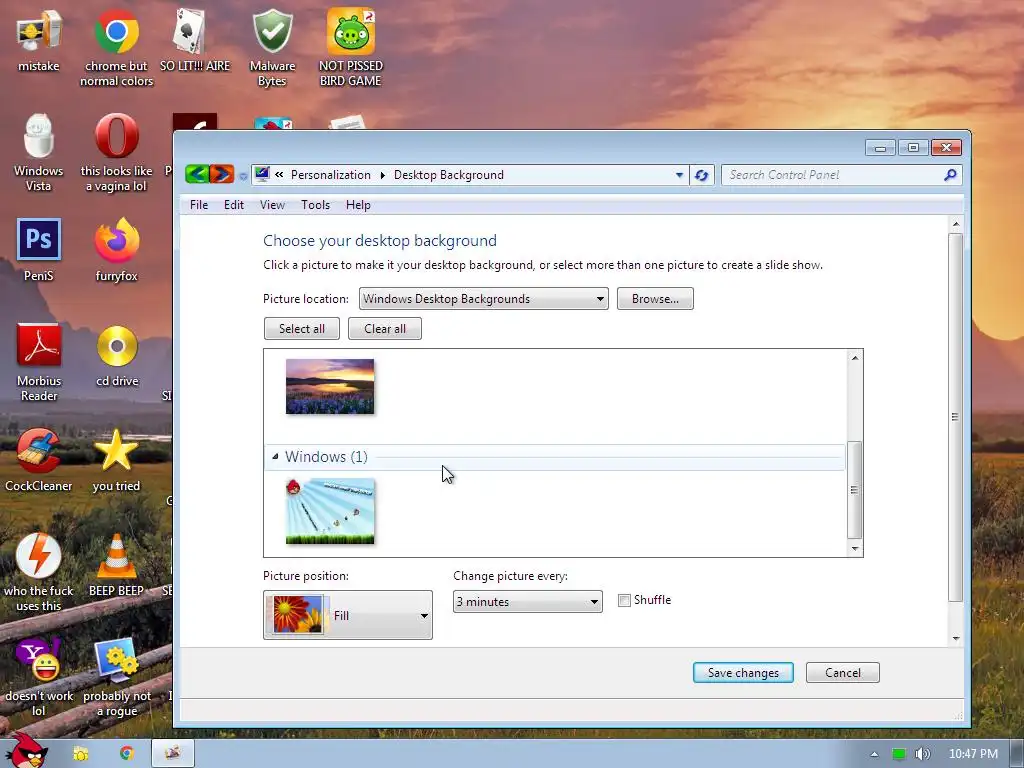
Task: Click the refresh icon beside the address bar
Action: [x=702, y=175]
